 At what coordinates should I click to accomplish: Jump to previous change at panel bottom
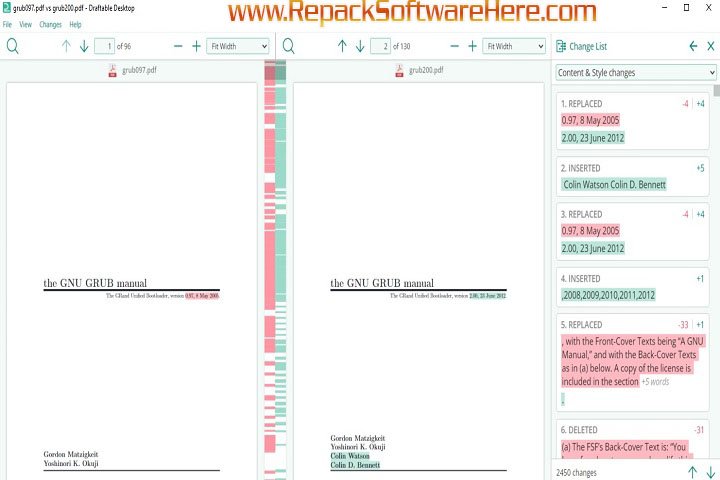pyautogui.click(x=692, y=472)
